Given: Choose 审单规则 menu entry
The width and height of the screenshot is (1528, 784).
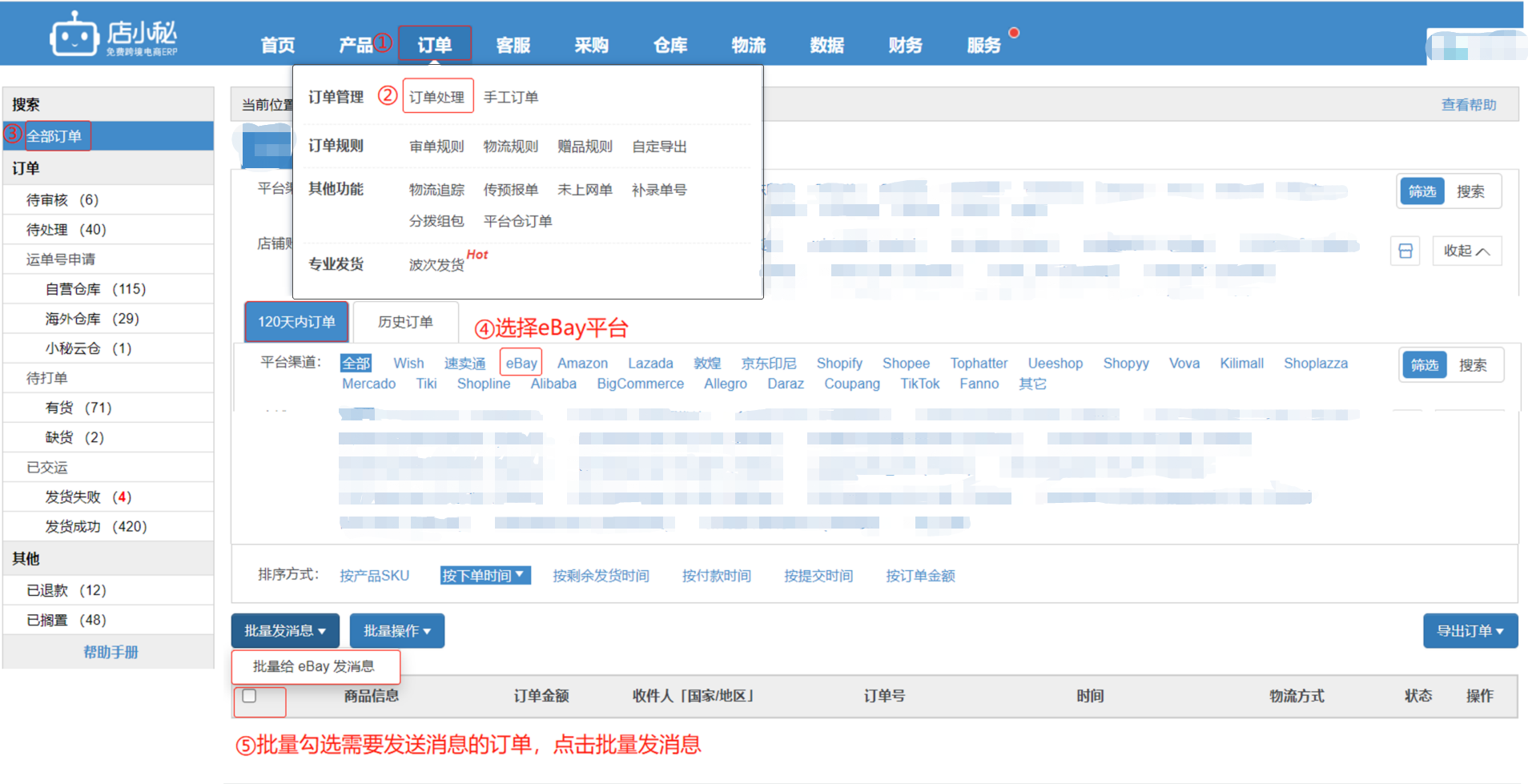Looking at the screenshot, I should [436, 146].
